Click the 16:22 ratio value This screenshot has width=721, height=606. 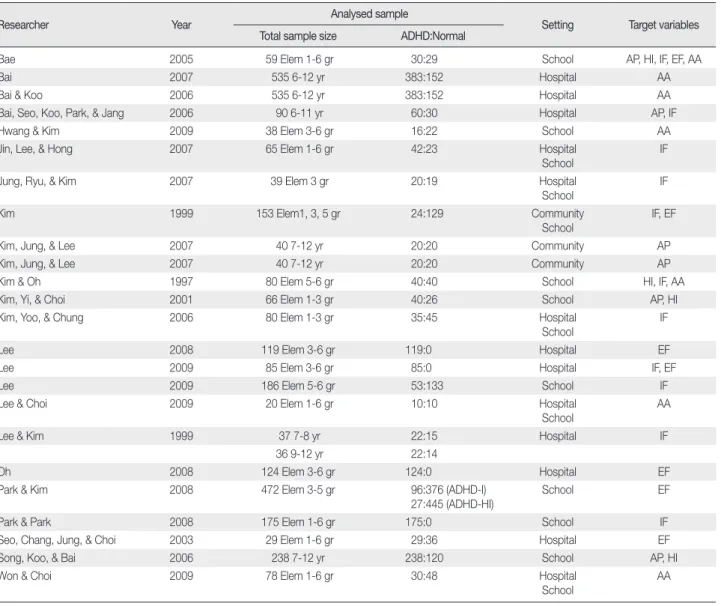pos(424,131)
